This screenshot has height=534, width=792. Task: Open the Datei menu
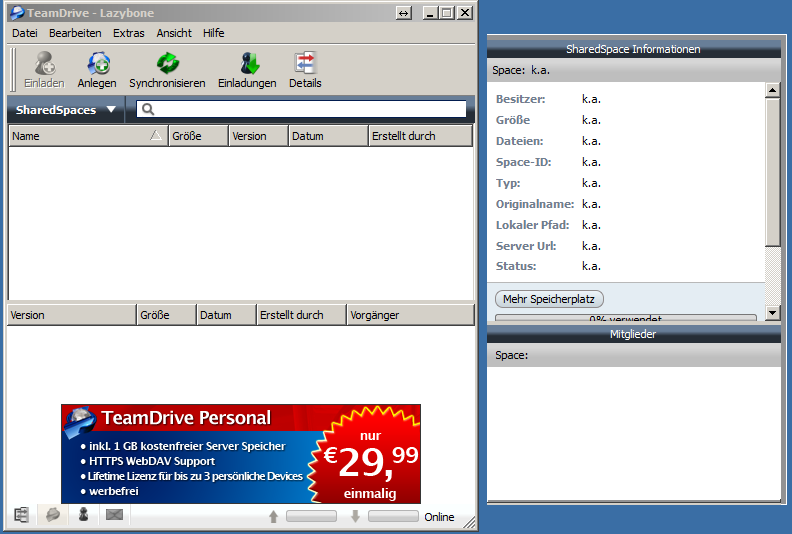click(x=25, y=33)
